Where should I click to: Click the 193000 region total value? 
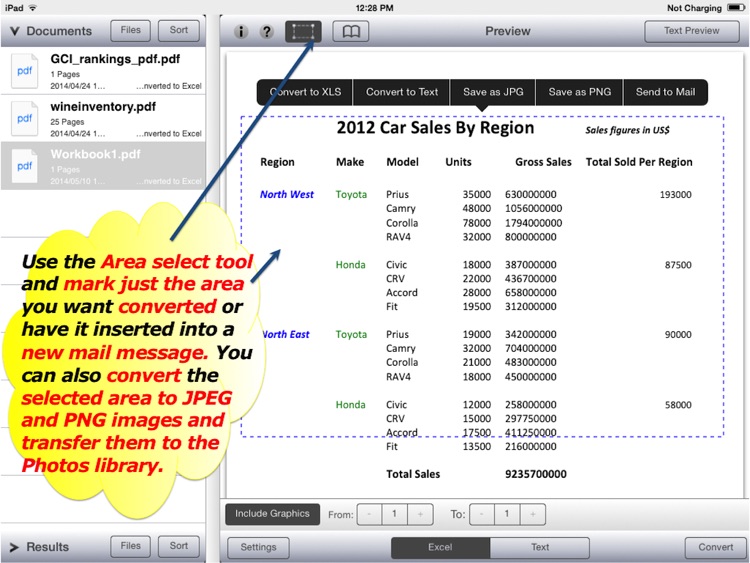click(675, 195)
